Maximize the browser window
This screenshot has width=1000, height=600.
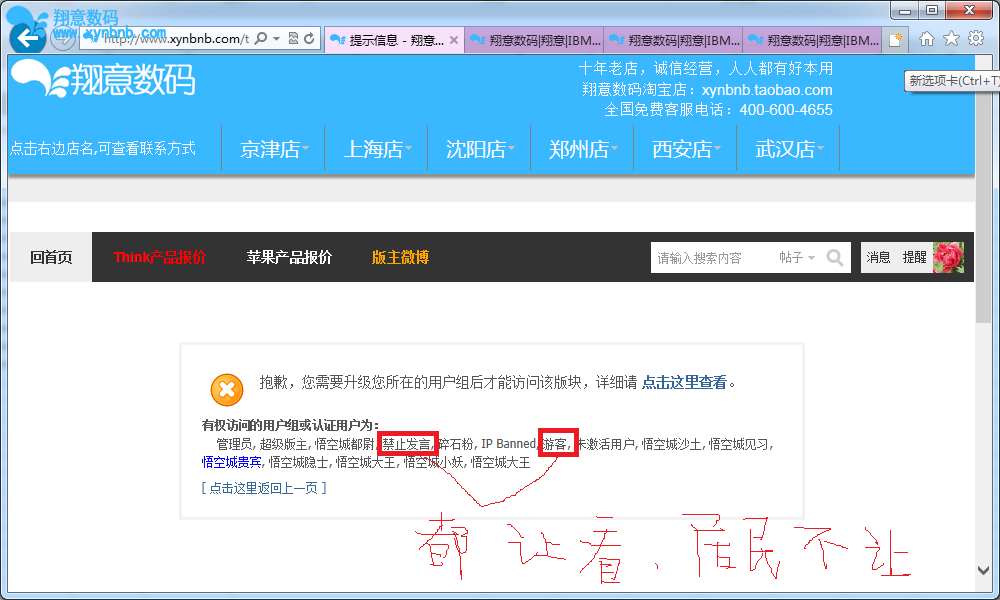(932, 10)
